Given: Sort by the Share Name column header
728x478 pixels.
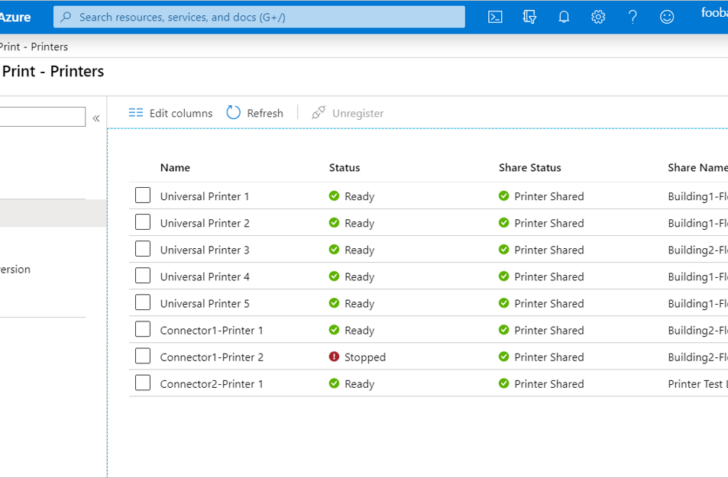Looking at the screenshot, I should [x=698, y=168].
